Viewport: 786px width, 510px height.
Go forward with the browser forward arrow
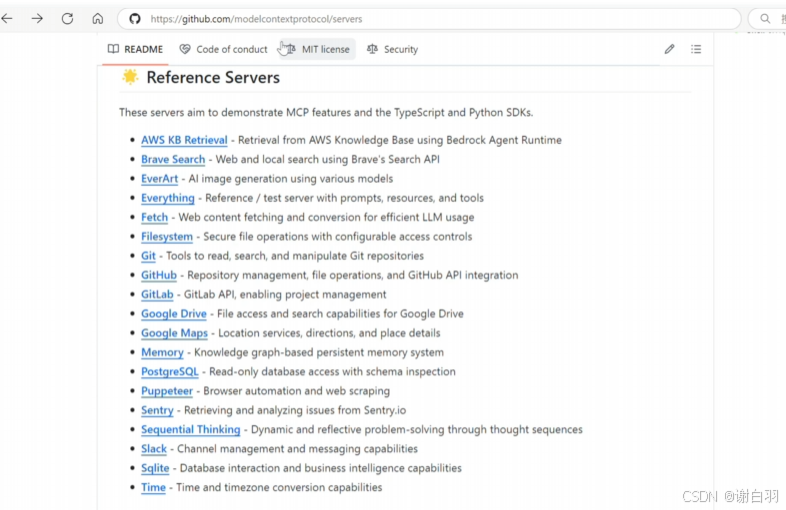tap(37, 19)
